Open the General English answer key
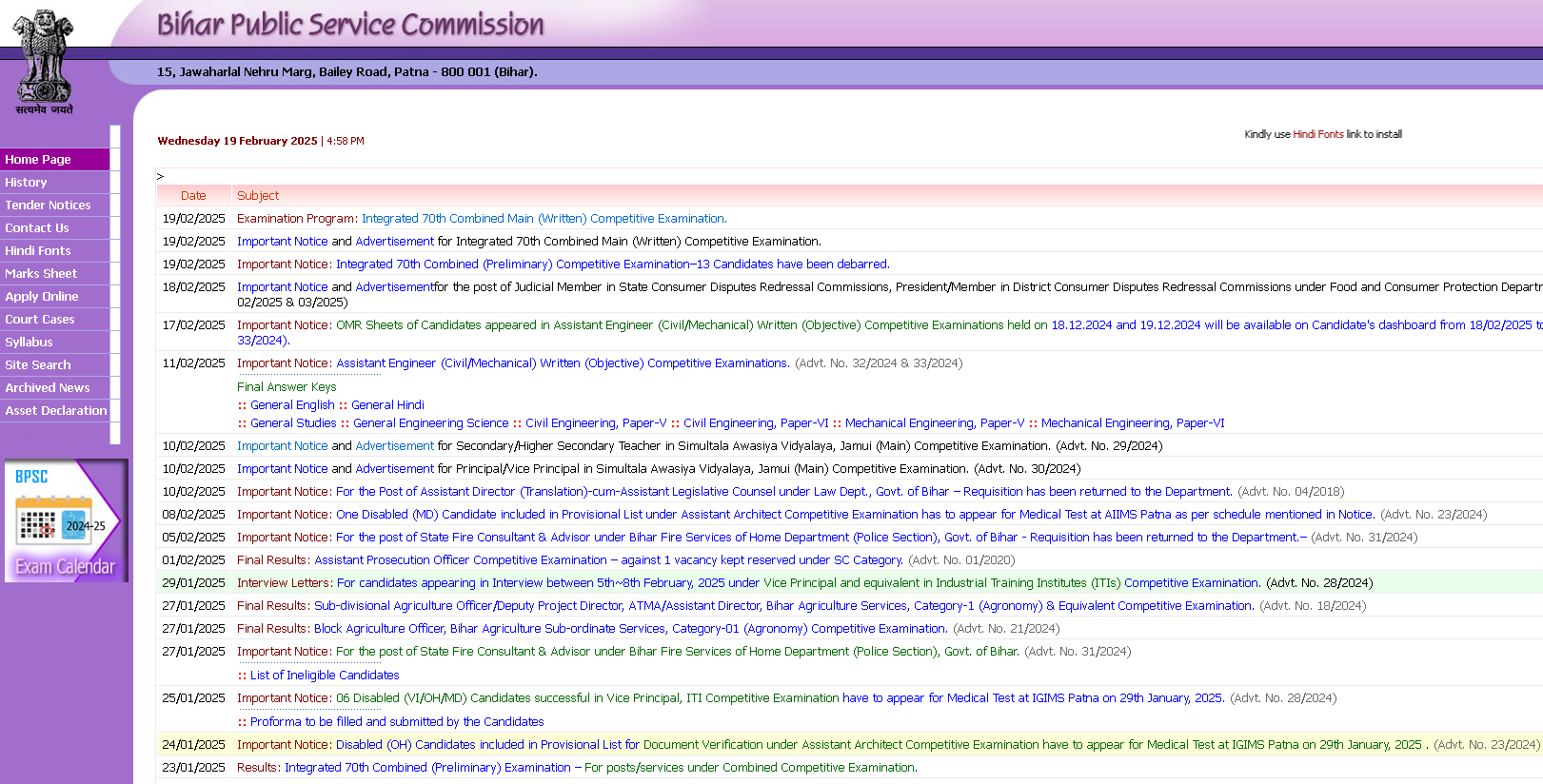Screen dimensions: 1543x784 click(x=292, y=405)
